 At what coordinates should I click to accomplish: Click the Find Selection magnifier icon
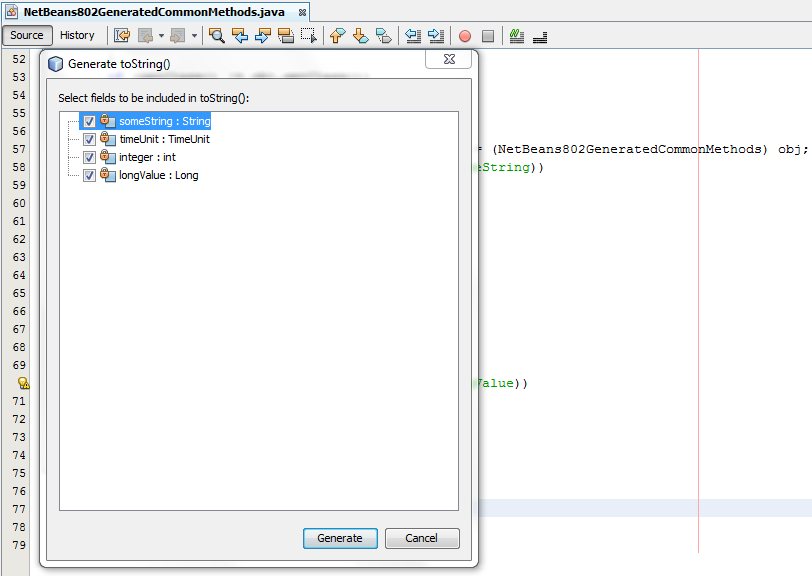[217, 35]
